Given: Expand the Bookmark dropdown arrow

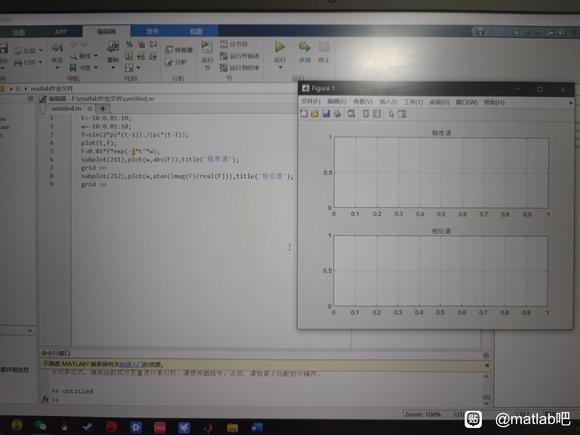Looking at the screenshot, I should click(96, 68).
